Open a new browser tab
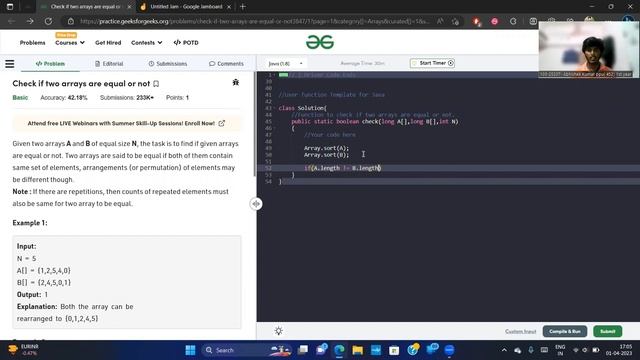The width and height of the screenshot is (640, 360). click(243, 7)
